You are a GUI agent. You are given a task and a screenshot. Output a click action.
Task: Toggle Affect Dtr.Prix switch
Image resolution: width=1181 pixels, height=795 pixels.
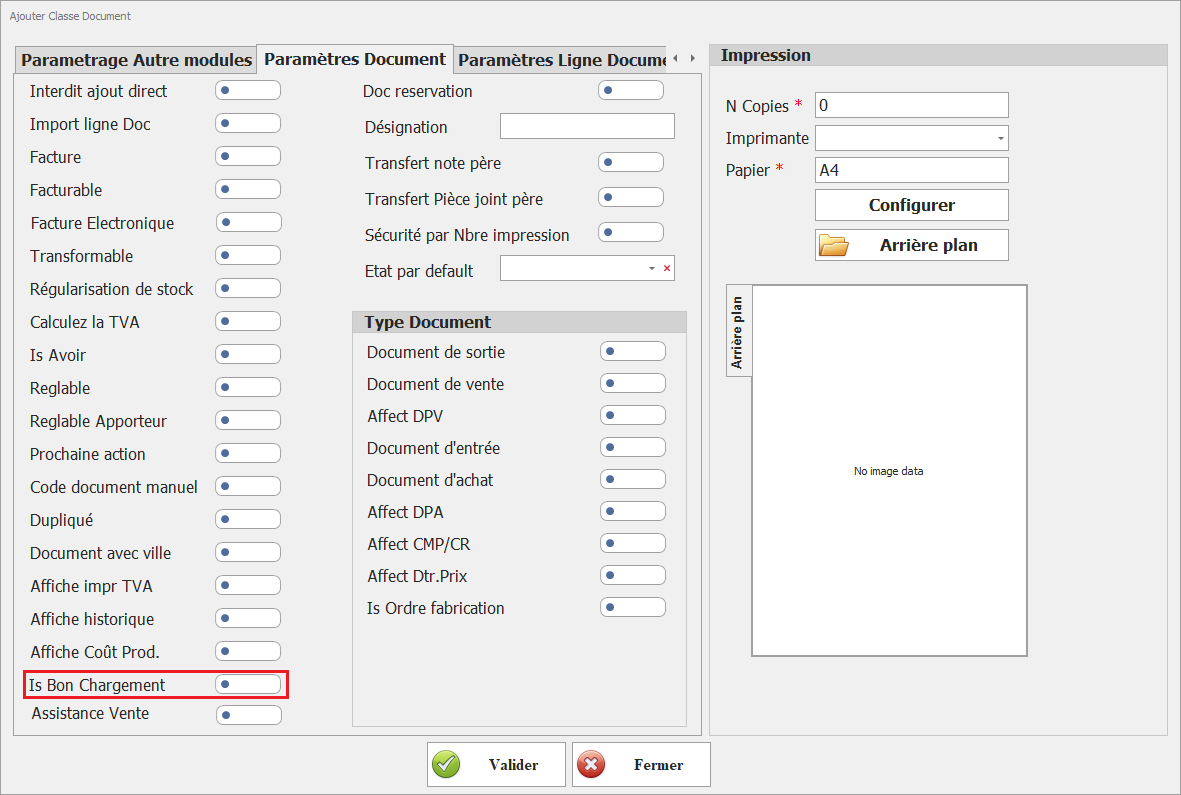(633, 576)
